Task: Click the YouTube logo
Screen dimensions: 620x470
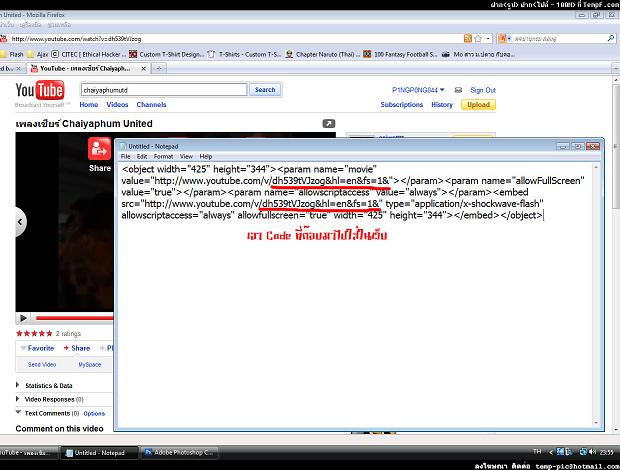Action: [x=40, y=90]
